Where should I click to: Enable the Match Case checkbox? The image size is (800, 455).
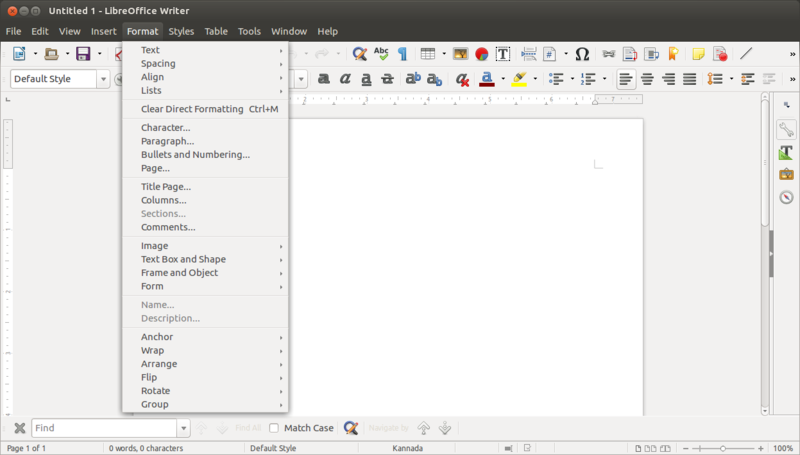point(274,428)
